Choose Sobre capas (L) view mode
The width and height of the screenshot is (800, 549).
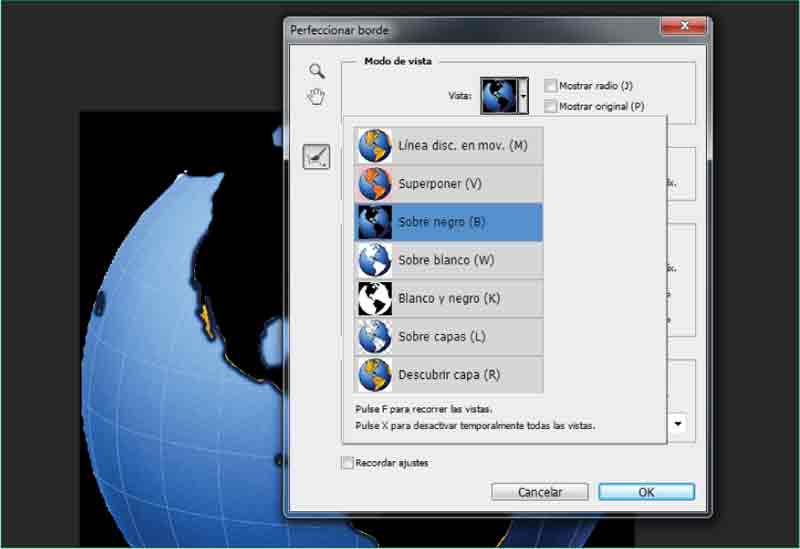(x=448, y=337)
